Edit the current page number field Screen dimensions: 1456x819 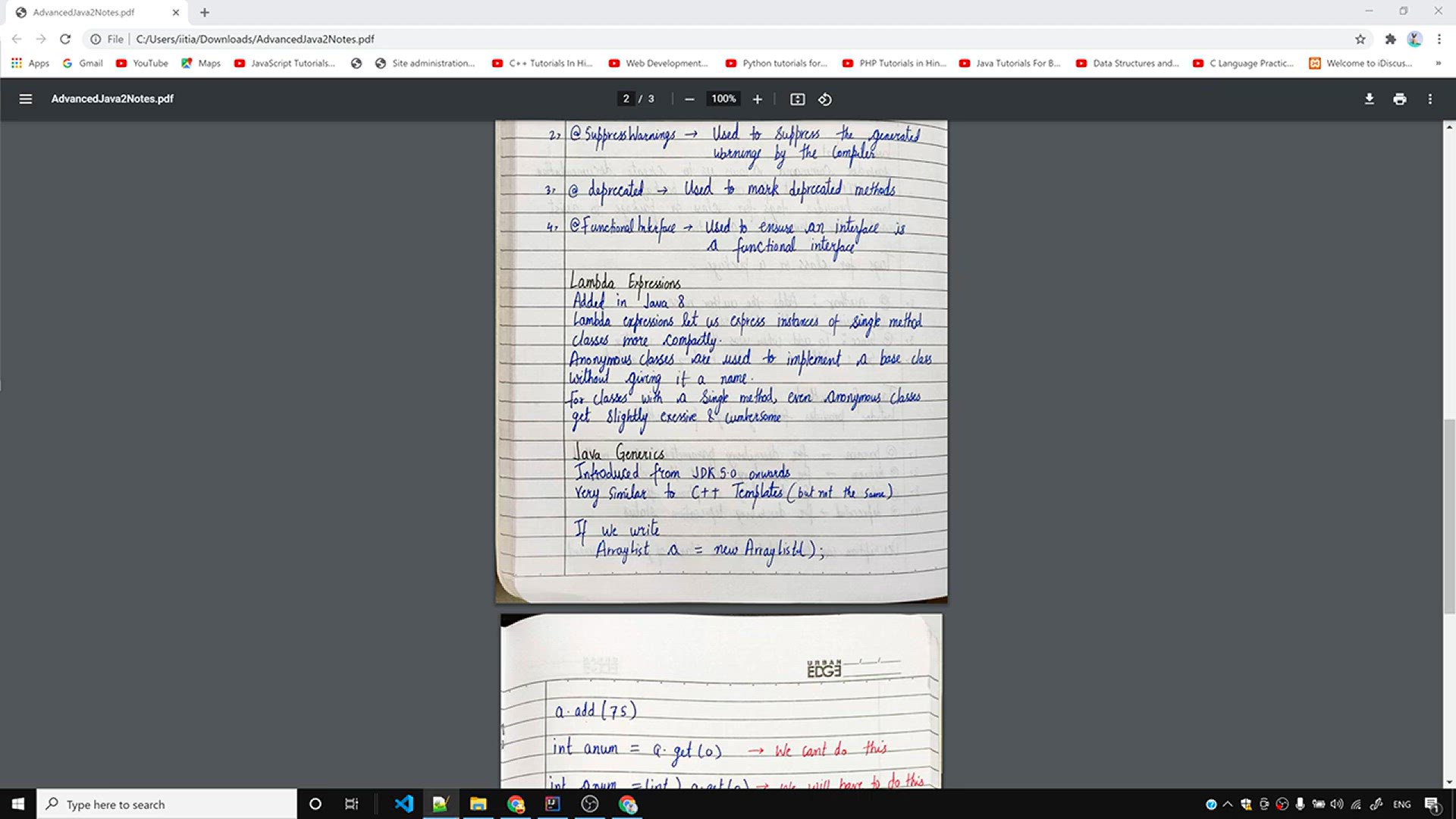tap(626, 99)
